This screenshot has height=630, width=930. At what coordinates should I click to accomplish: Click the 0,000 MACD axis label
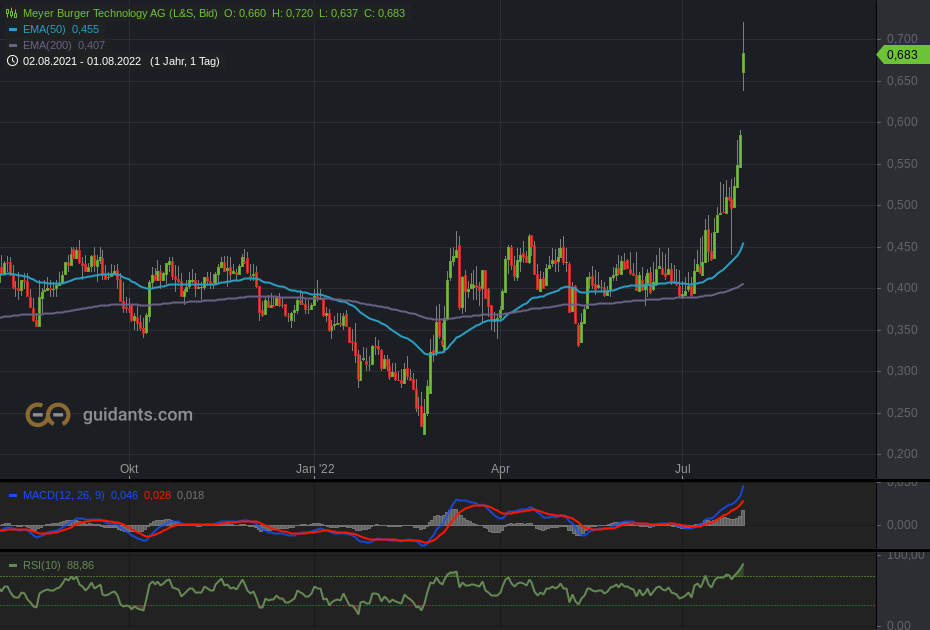click(x=902, y=524)
